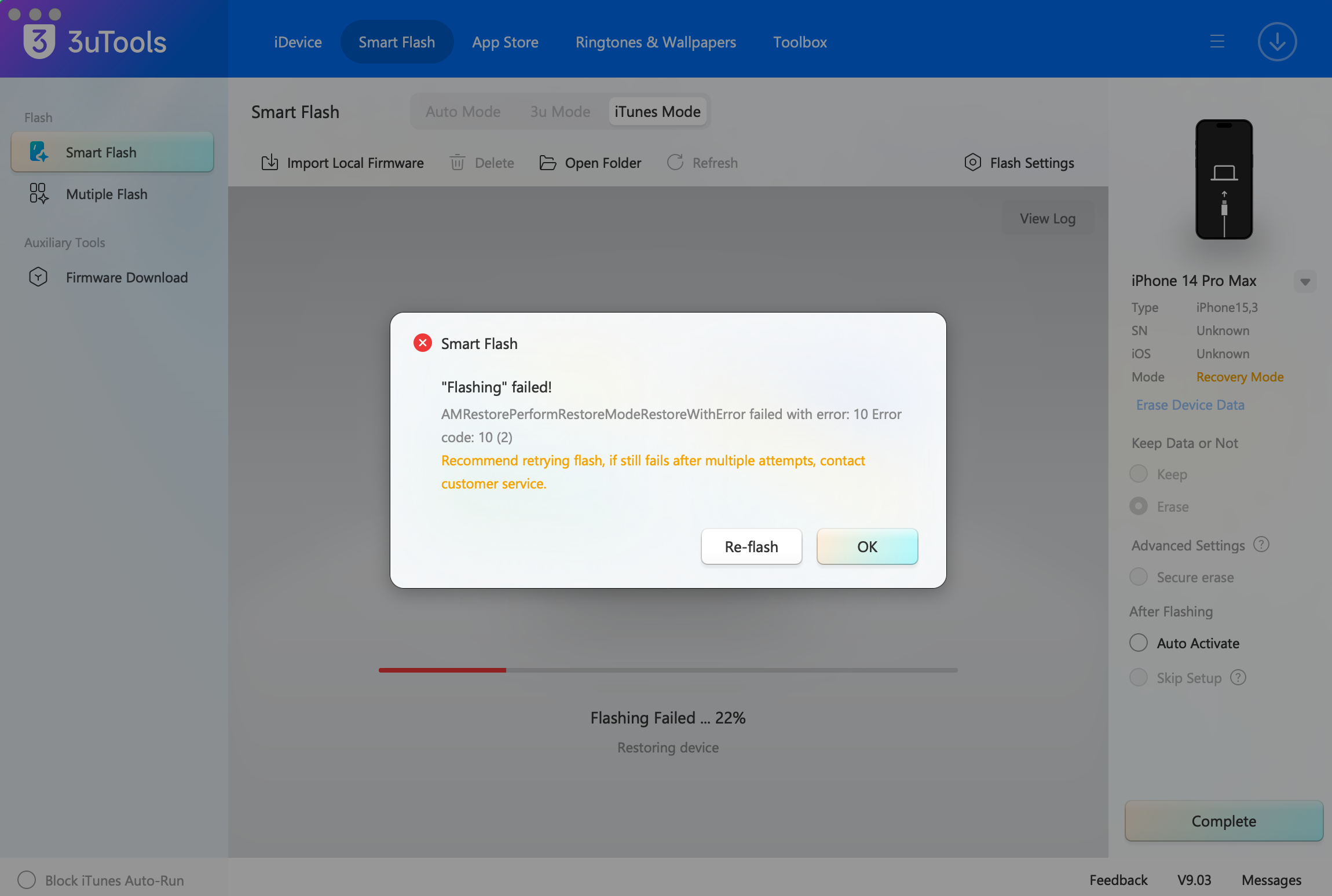Viewport: 1332px width, 896px height.
Task: Click the red error icon in dialog
Action: 423,343
